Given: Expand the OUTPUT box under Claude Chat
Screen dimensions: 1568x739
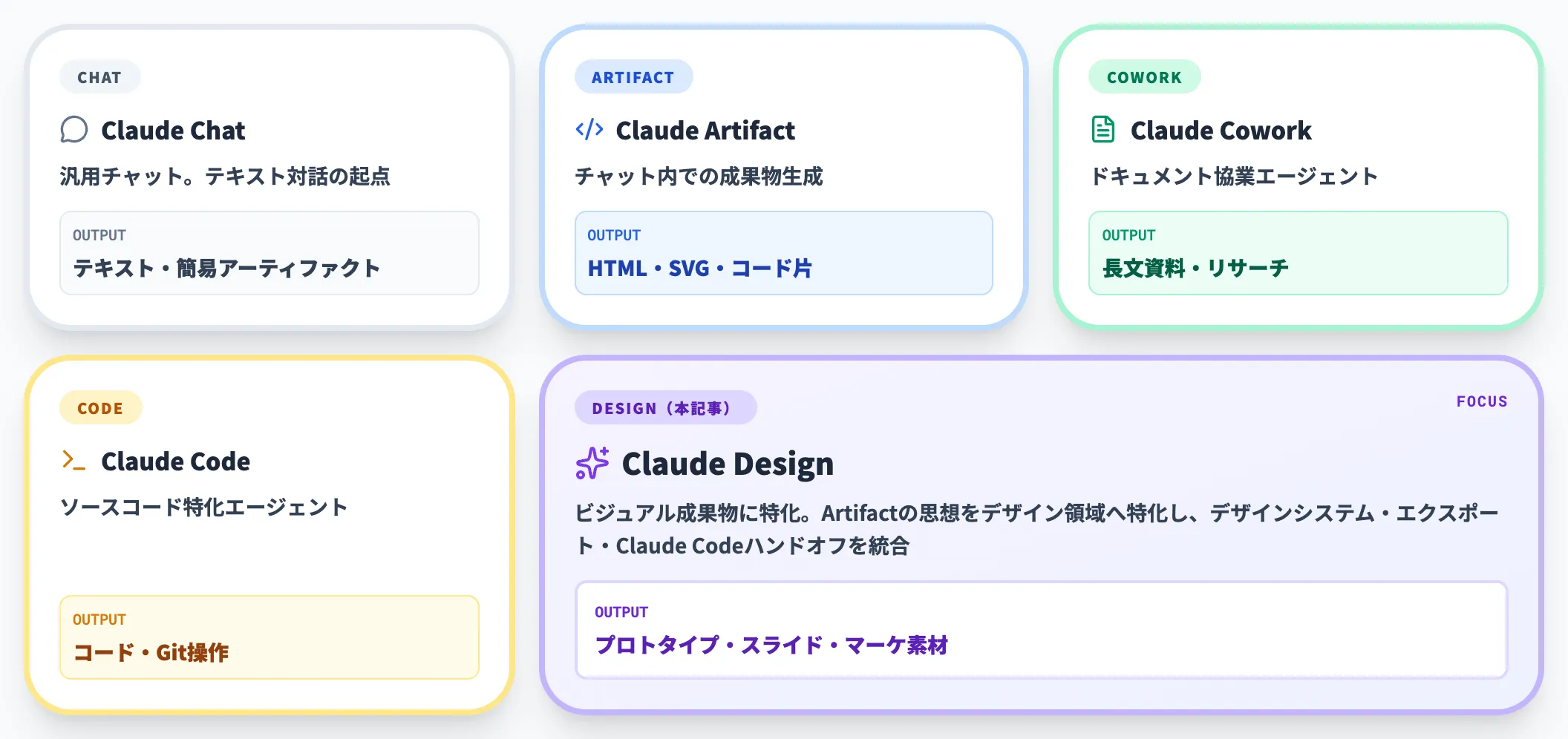Looking at the screenshot, I should (269, 253).
